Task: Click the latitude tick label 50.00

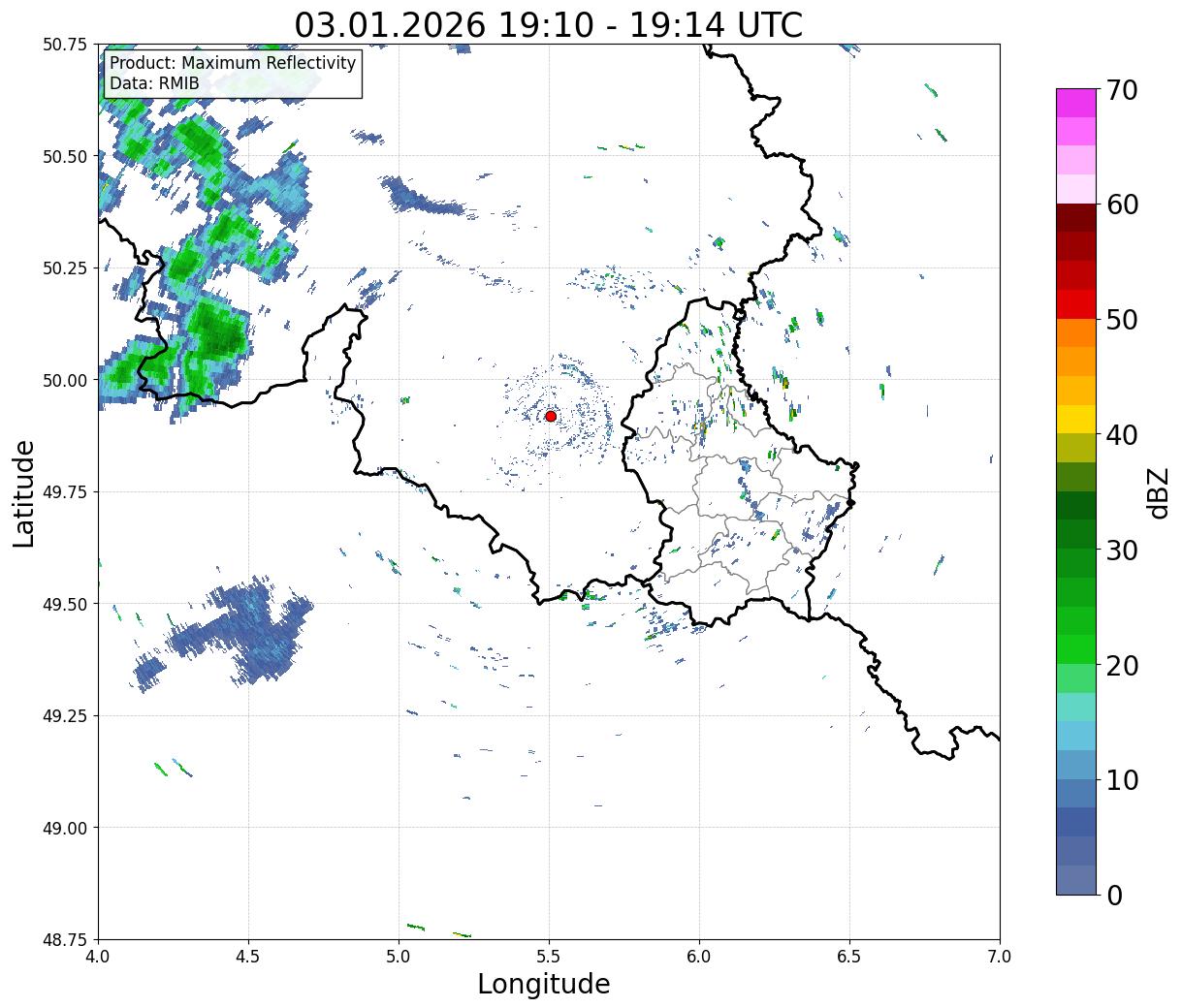Action: pos(65,380)
